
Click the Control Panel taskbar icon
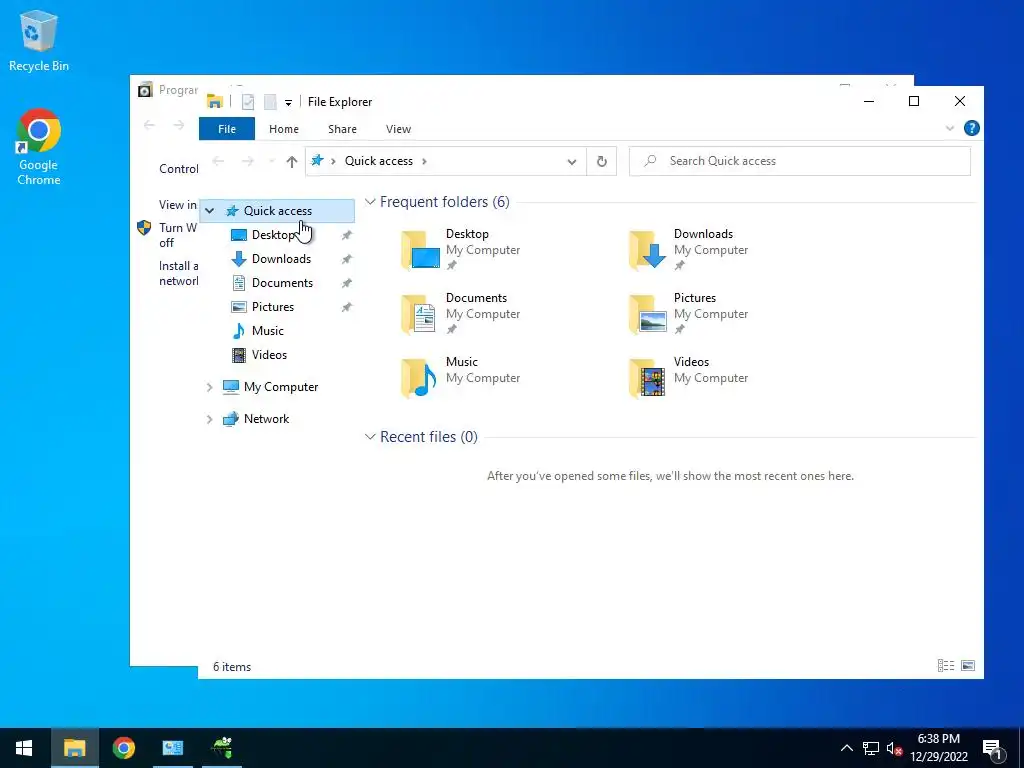[172, 748]
